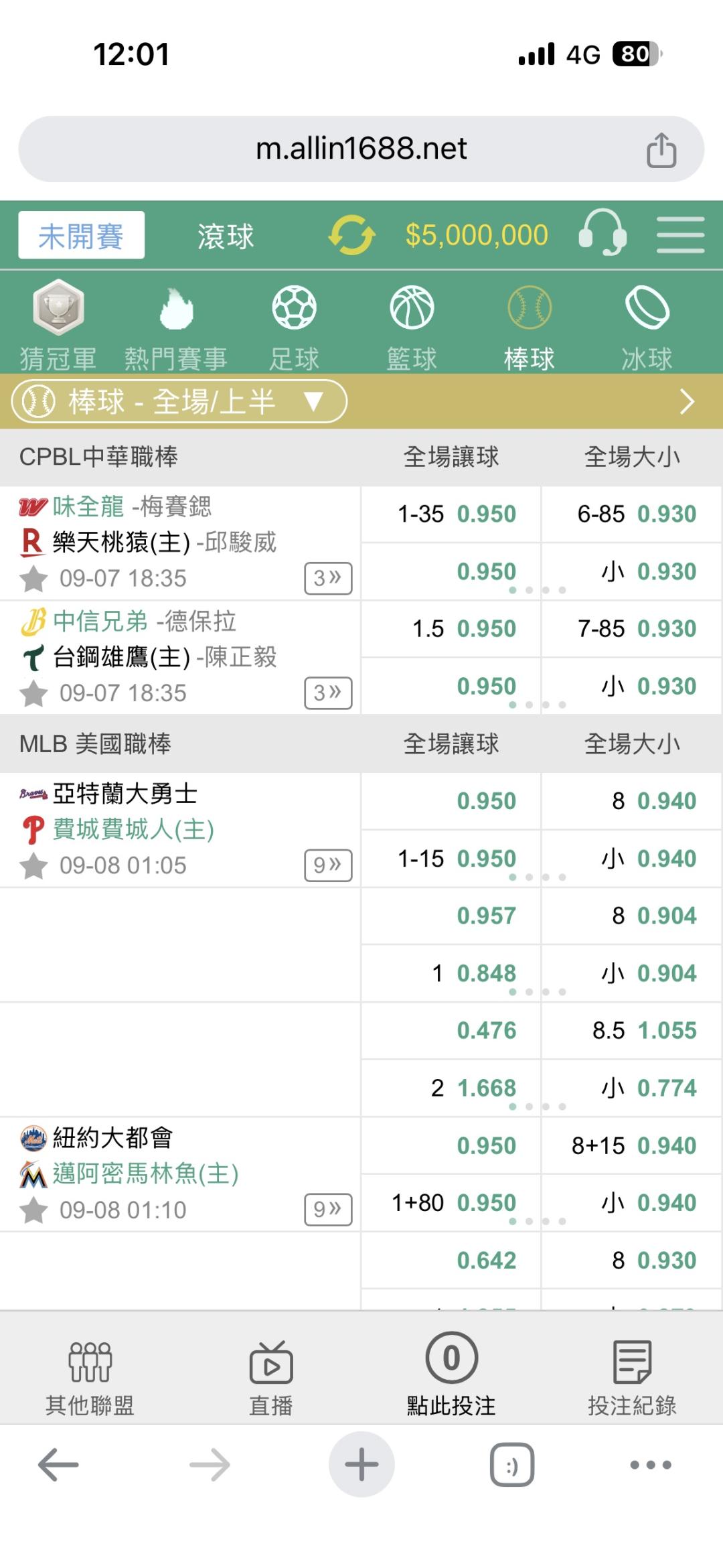This screenshot has height=1568, width=723.
Task: Open 熱門賽事 flame icon
Action: click(176, 308)
